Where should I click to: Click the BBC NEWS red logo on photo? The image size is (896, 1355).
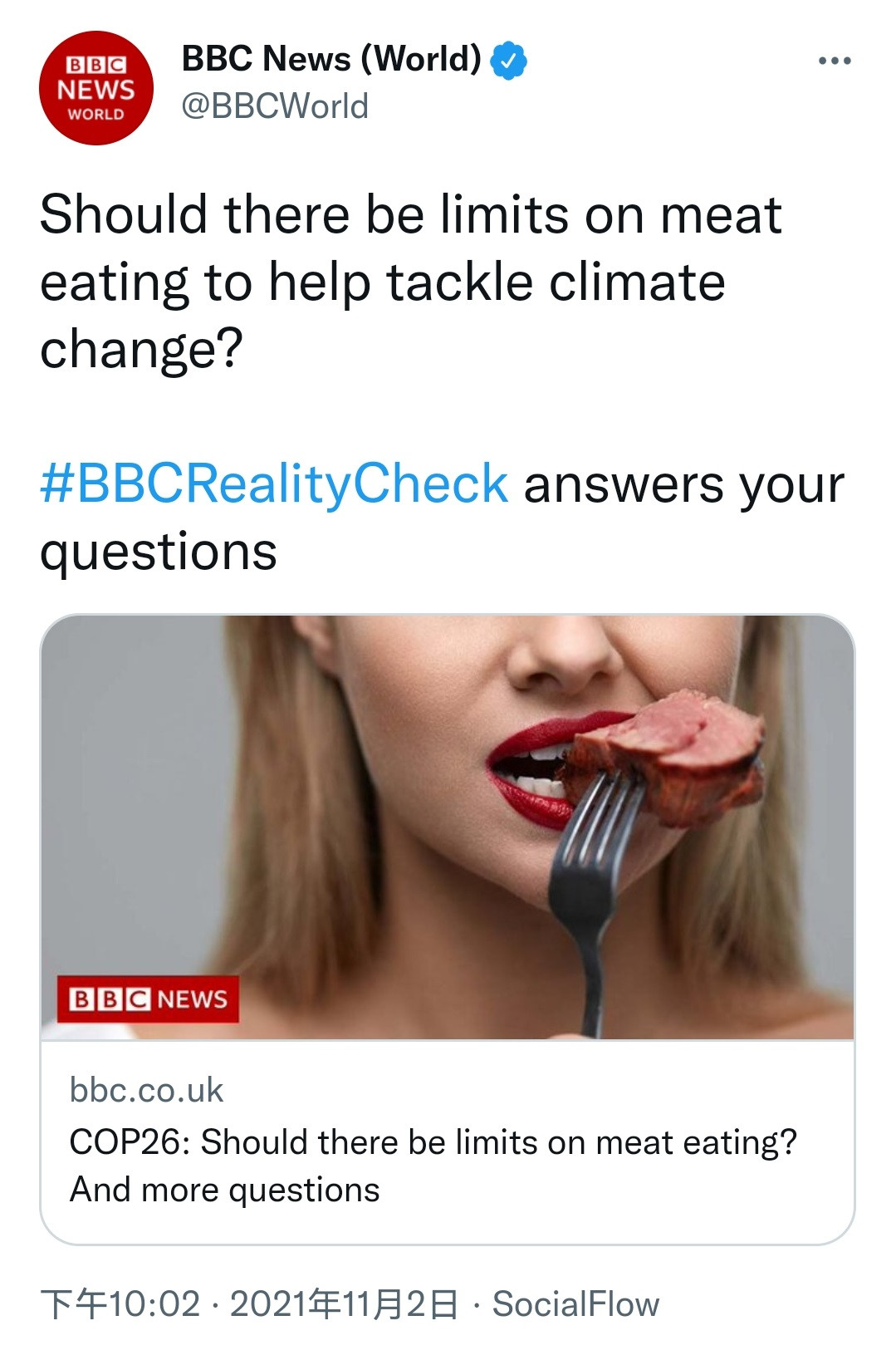148,999
